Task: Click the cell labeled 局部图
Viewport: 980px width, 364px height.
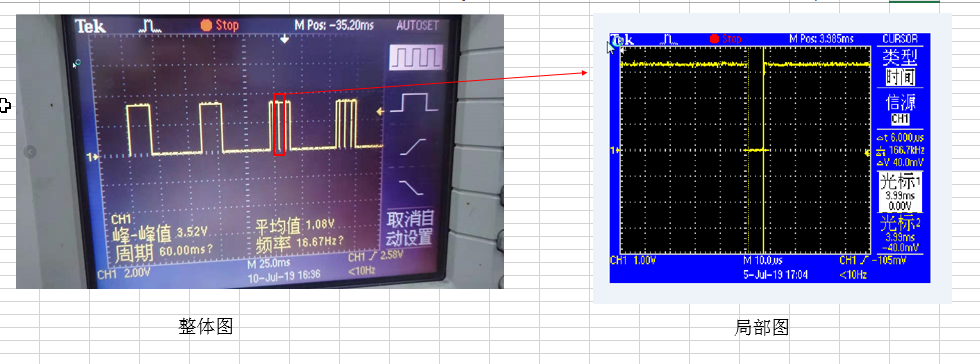Action: click(761, 327)
